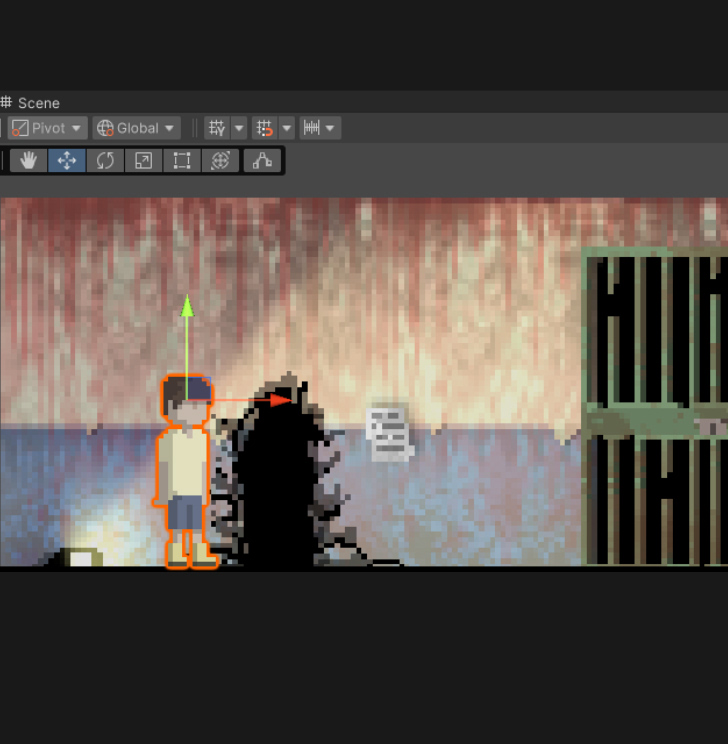Expand snap increment options arrow
728x744 pixels.
(x=331, y=128)
